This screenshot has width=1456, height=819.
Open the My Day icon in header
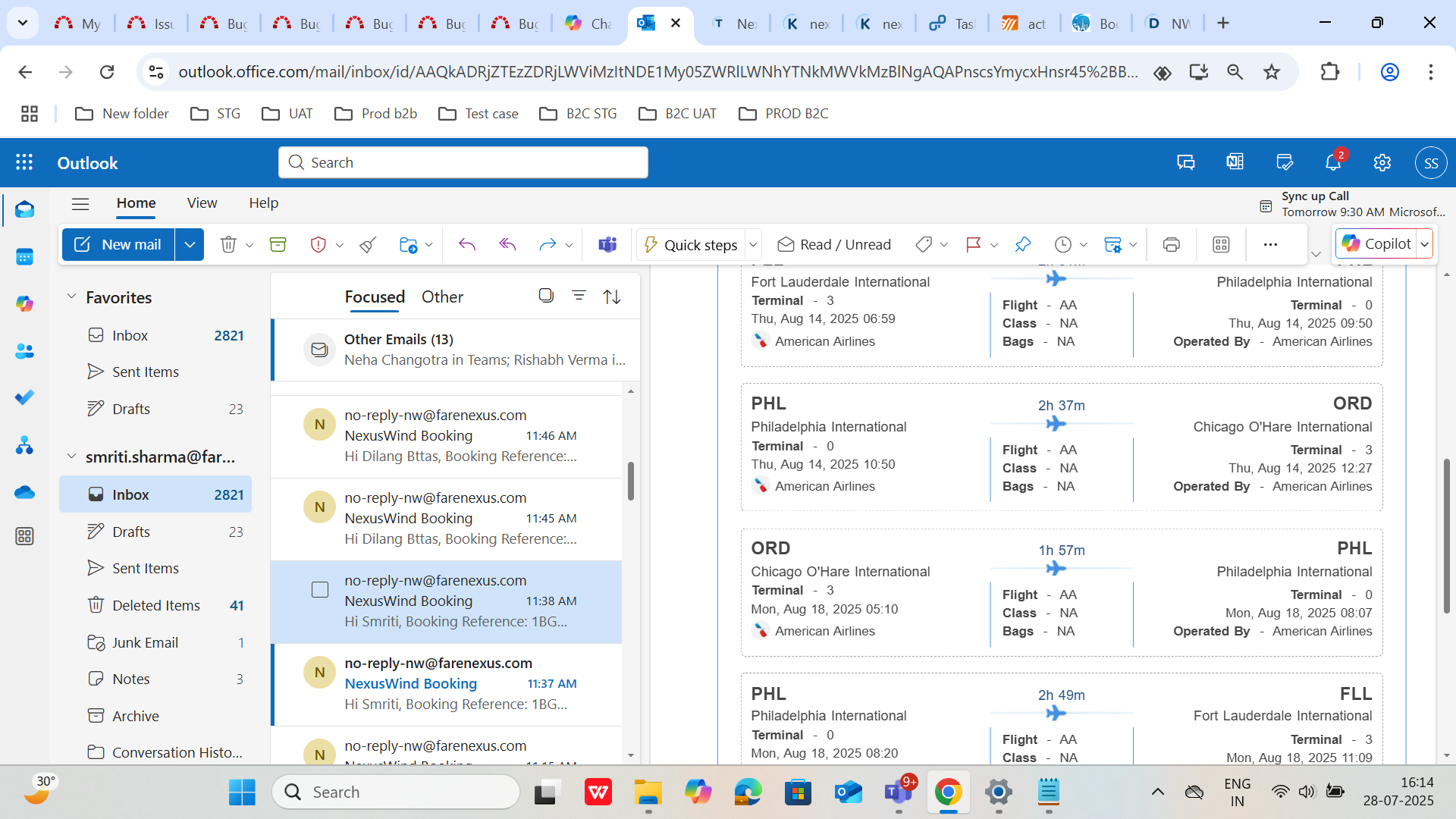pyautogui.click(x=1285, y=162)
